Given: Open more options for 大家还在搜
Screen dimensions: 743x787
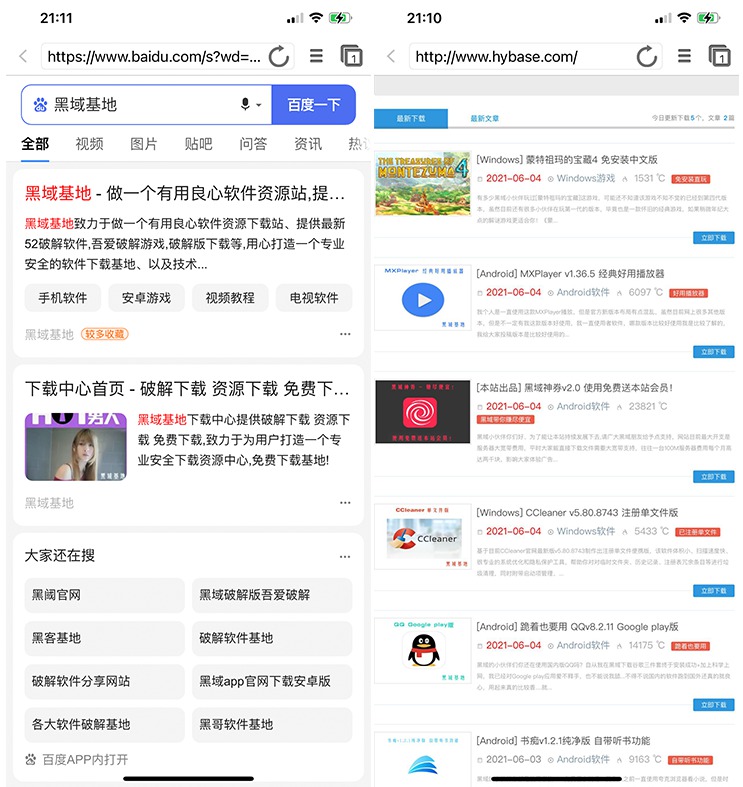Looking at the screenshot, I should click(x=345, y=556).
